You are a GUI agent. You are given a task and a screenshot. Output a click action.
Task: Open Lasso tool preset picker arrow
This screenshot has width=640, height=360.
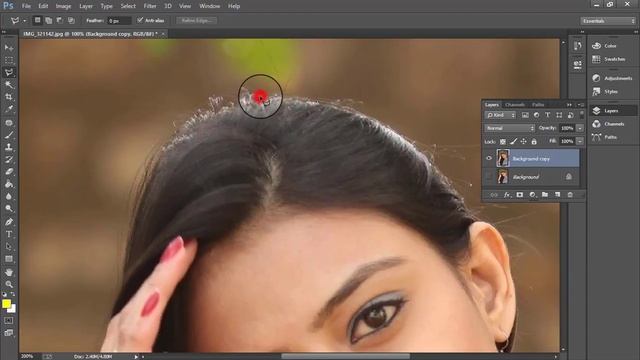click(24, 20)
